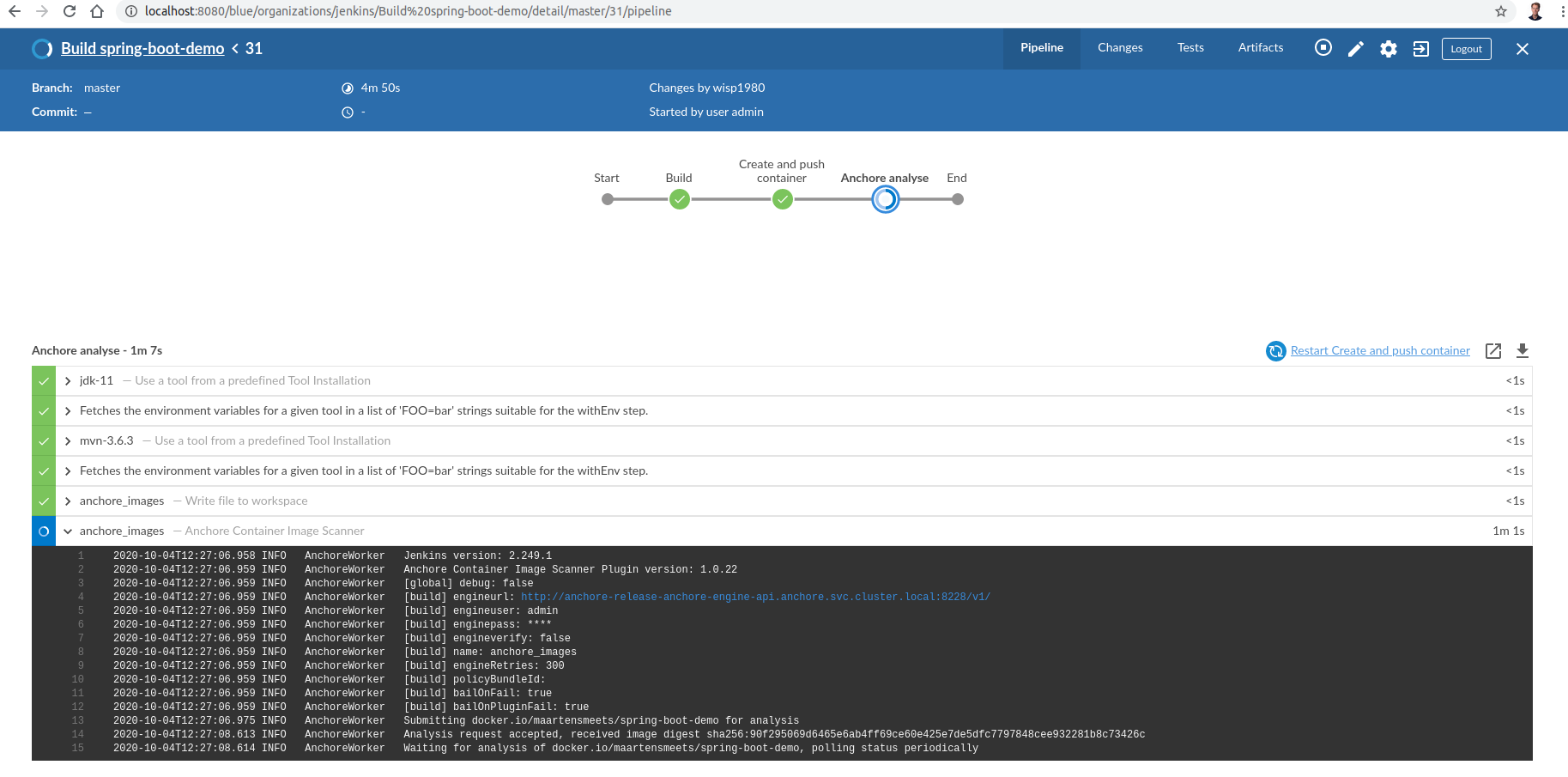
Task: Open the Artifacts tab
Action: 1260,48
